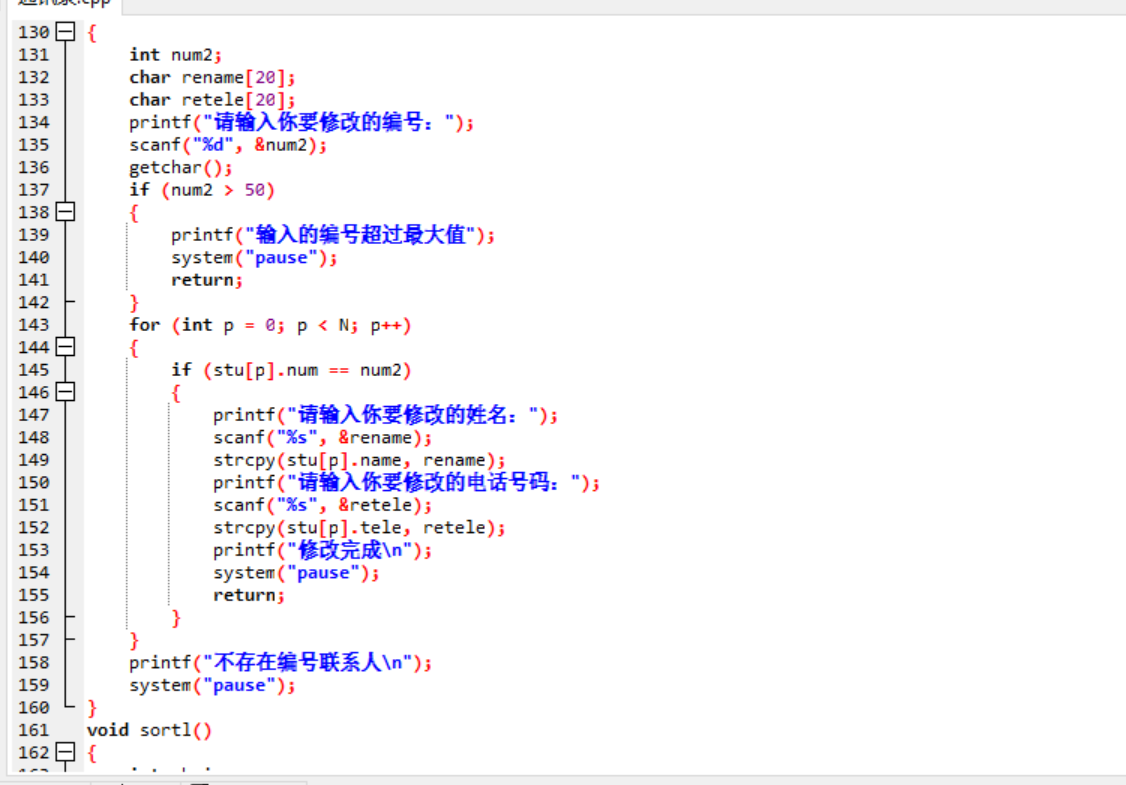This screenshot has height=785, width=1126.
Task: Click the printf with '请输入你要修改的编号' string
Action: pos(302,122)
